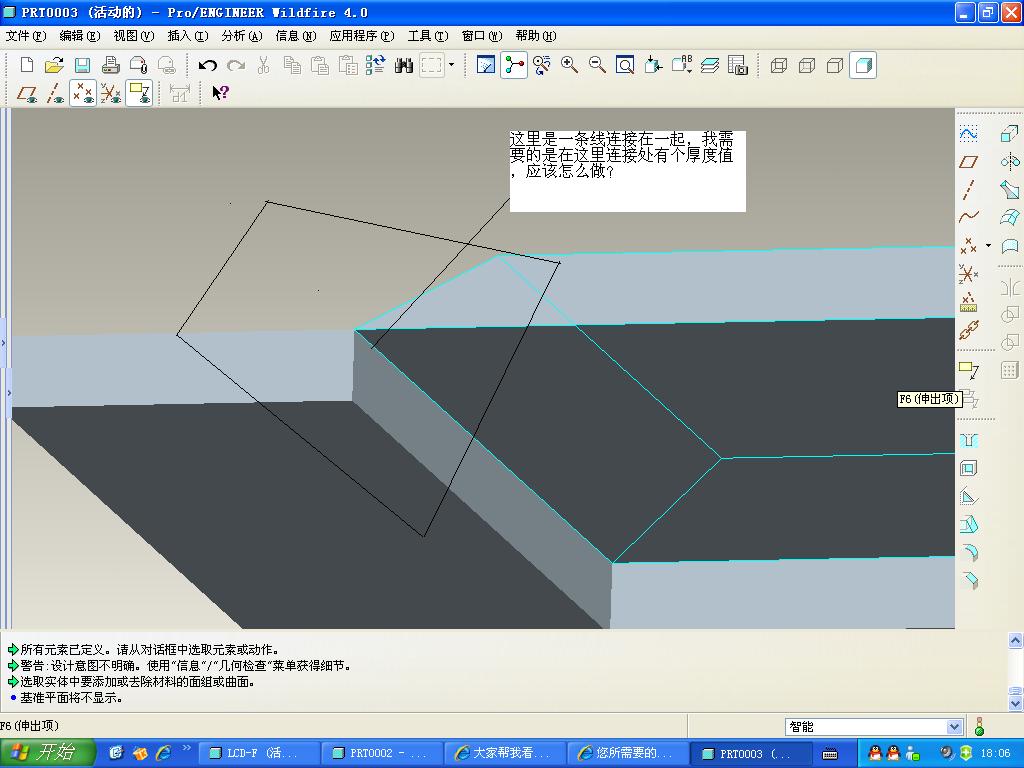Select the Shell tool
This screenshot has height=768, width=1024.
[968, 468]
